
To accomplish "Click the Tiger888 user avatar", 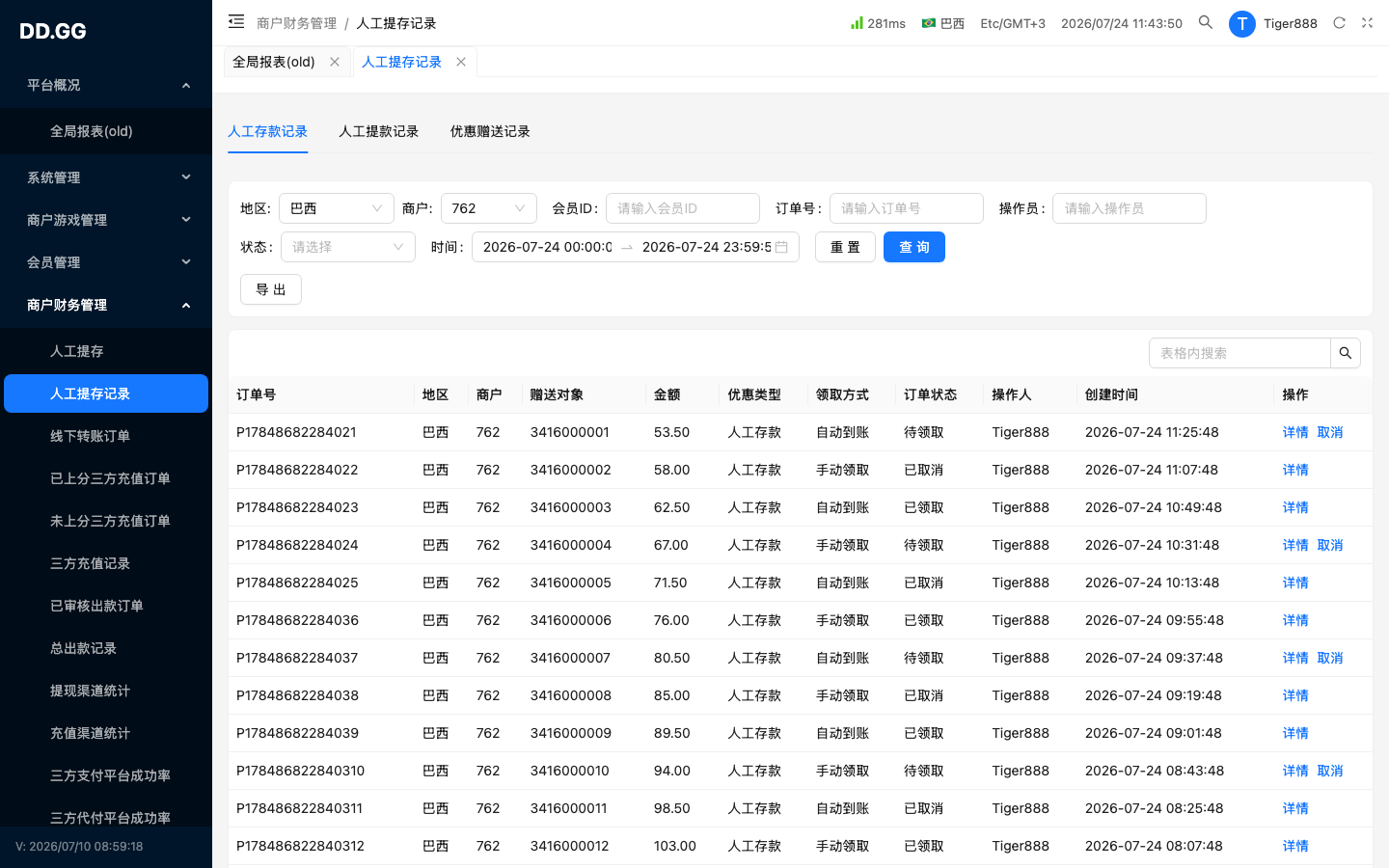I will (1242, 24).
